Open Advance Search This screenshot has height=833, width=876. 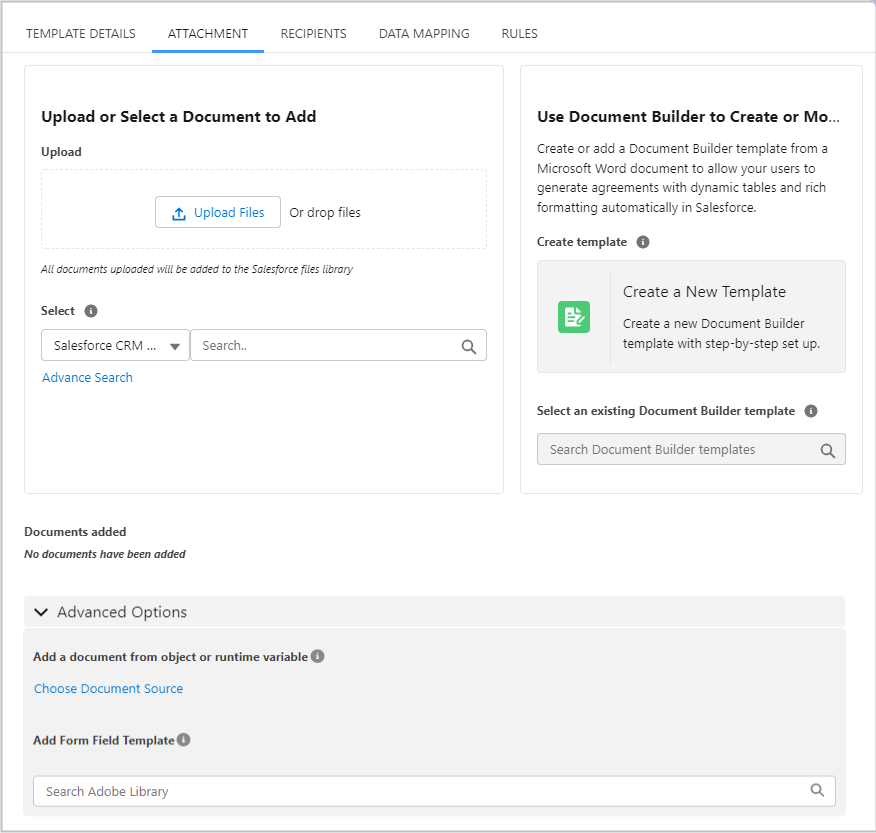coord(87,377)
